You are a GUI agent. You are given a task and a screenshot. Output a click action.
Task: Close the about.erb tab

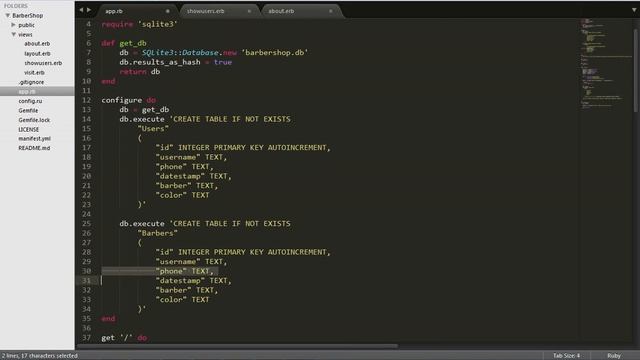click(x=330, y=11)
